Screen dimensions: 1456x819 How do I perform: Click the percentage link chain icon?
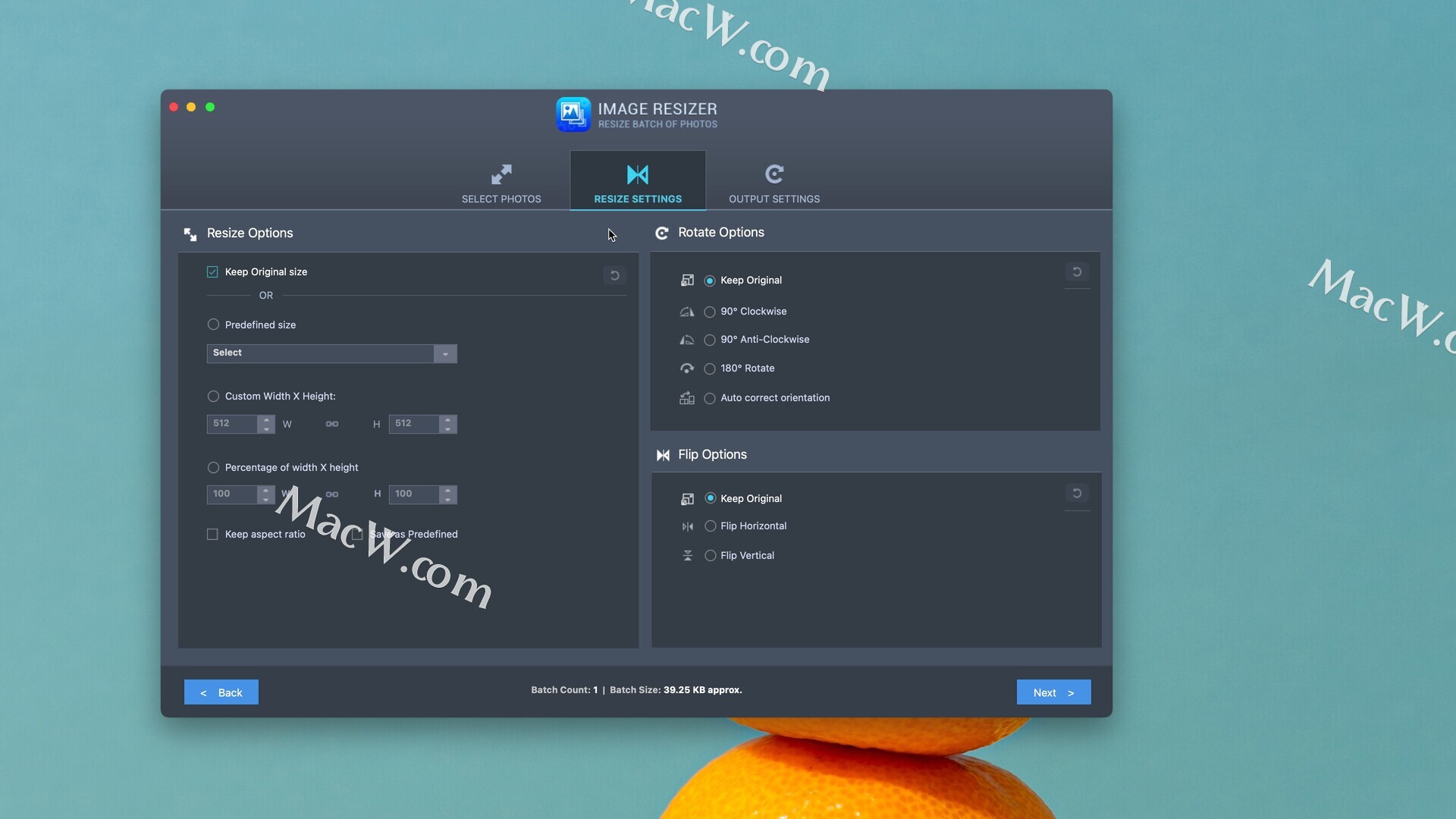coord(332,494)
